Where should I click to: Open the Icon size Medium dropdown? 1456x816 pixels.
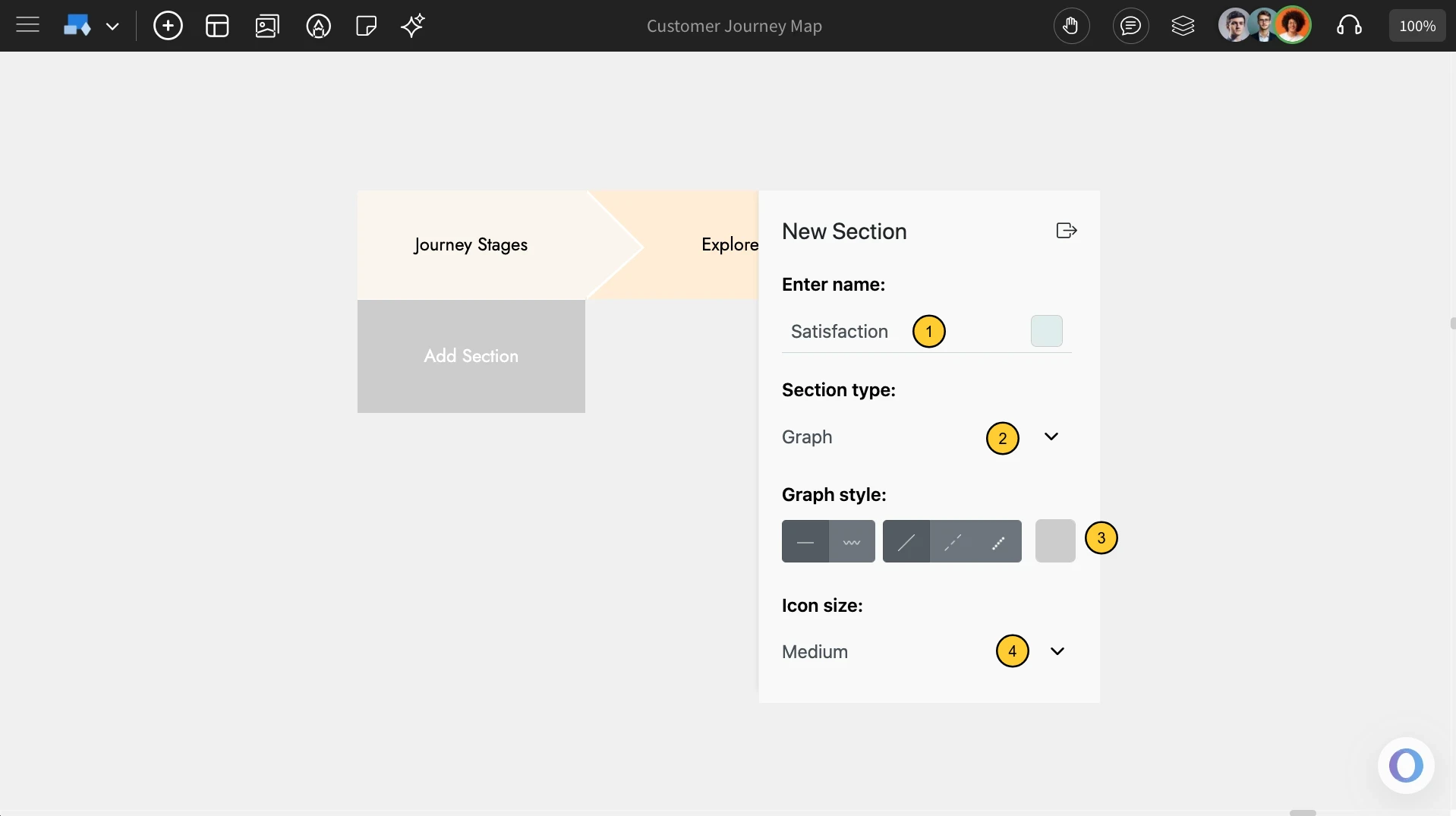[1057, 651]
